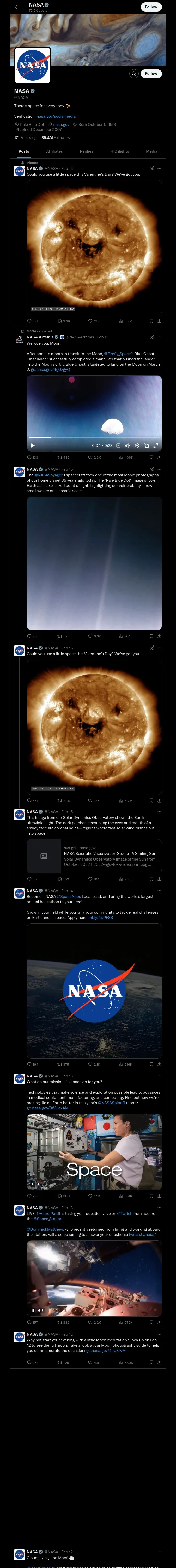The height and width of the screenshot is (1568, 176).
Task: Like the pinned Valentine's Day post
Action: click(90, 321)
